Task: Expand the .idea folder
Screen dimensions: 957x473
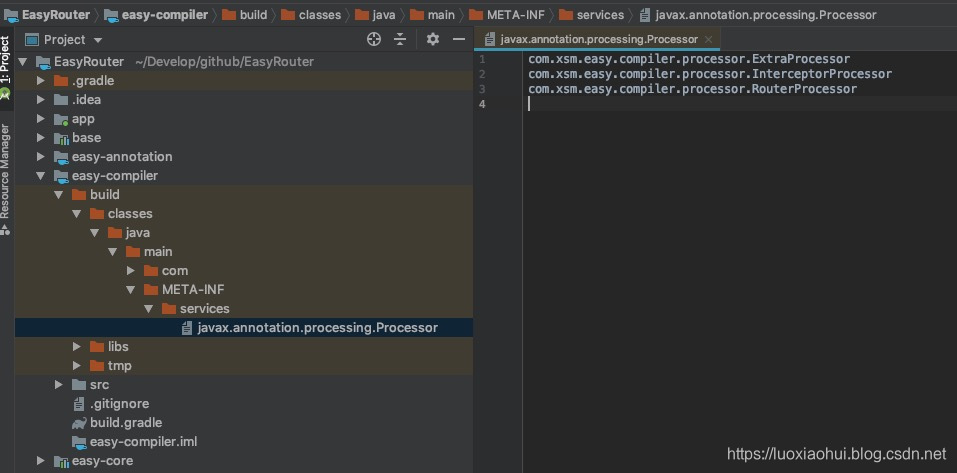Action: point(41,99)
